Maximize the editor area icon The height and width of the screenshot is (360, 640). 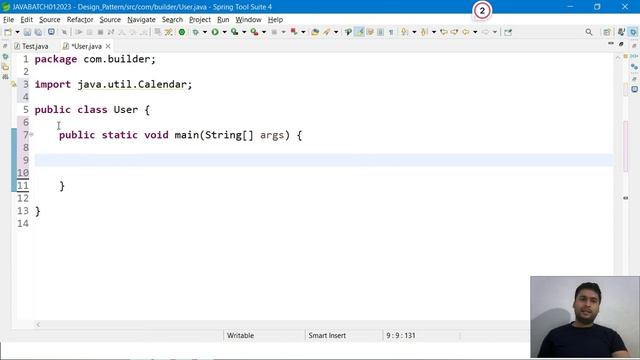[x=621, y=44]
